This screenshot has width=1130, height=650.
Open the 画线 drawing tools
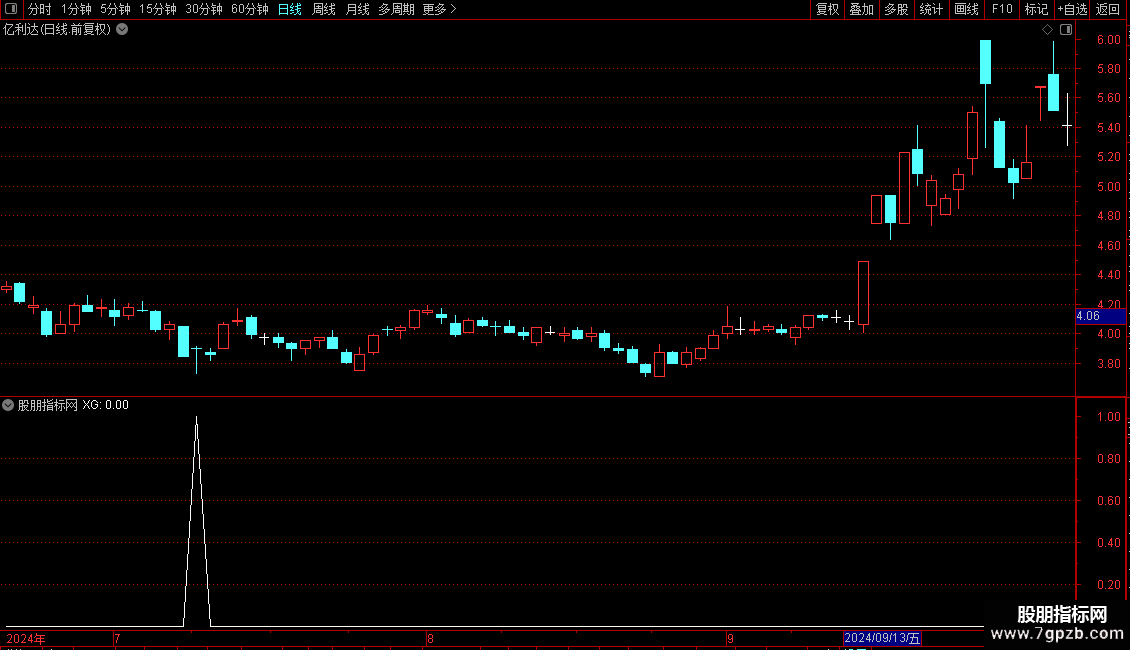tap(966, 9)
